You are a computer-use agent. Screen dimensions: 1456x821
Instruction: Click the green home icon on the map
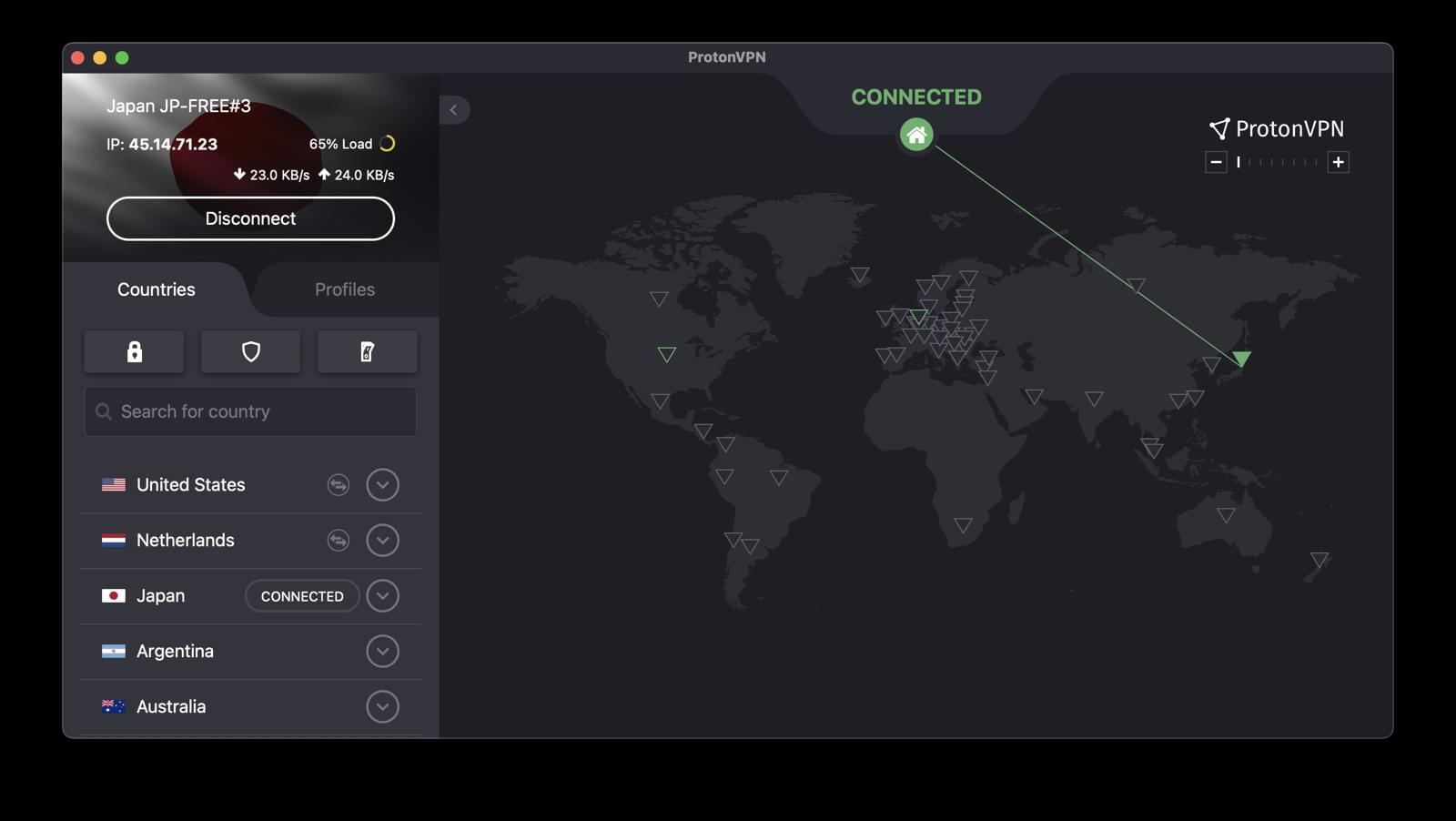[x=916, y=135]
